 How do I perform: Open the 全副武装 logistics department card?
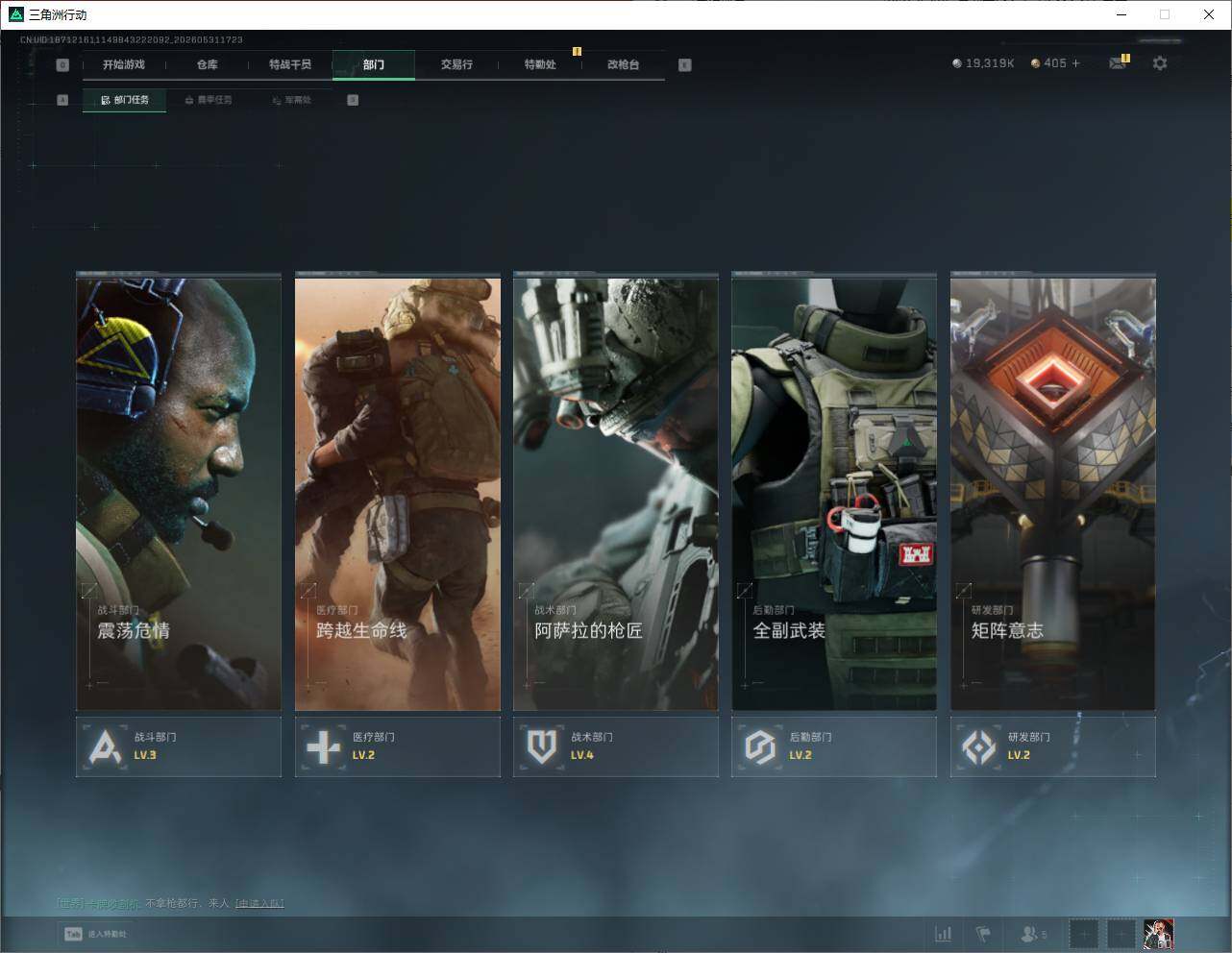[x=834, y=494]
